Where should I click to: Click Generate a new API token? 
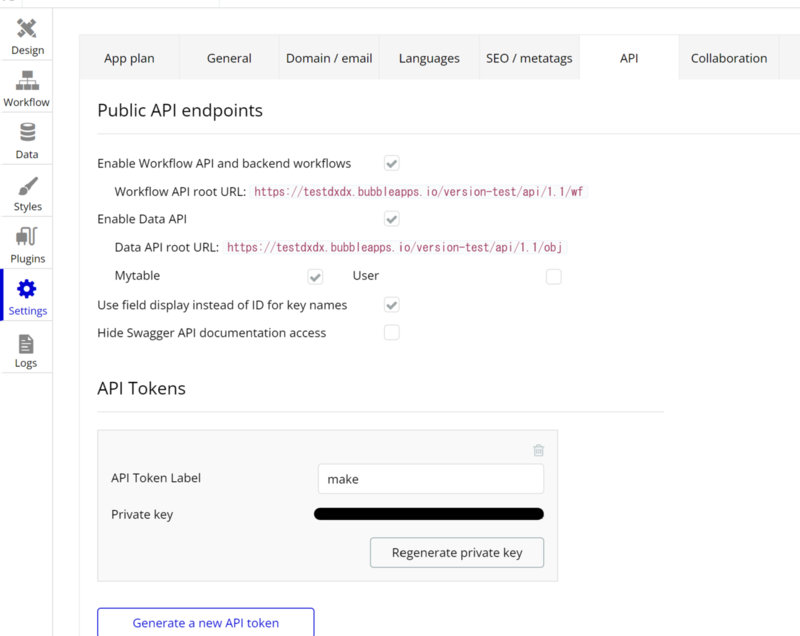(x=206, y=622)
